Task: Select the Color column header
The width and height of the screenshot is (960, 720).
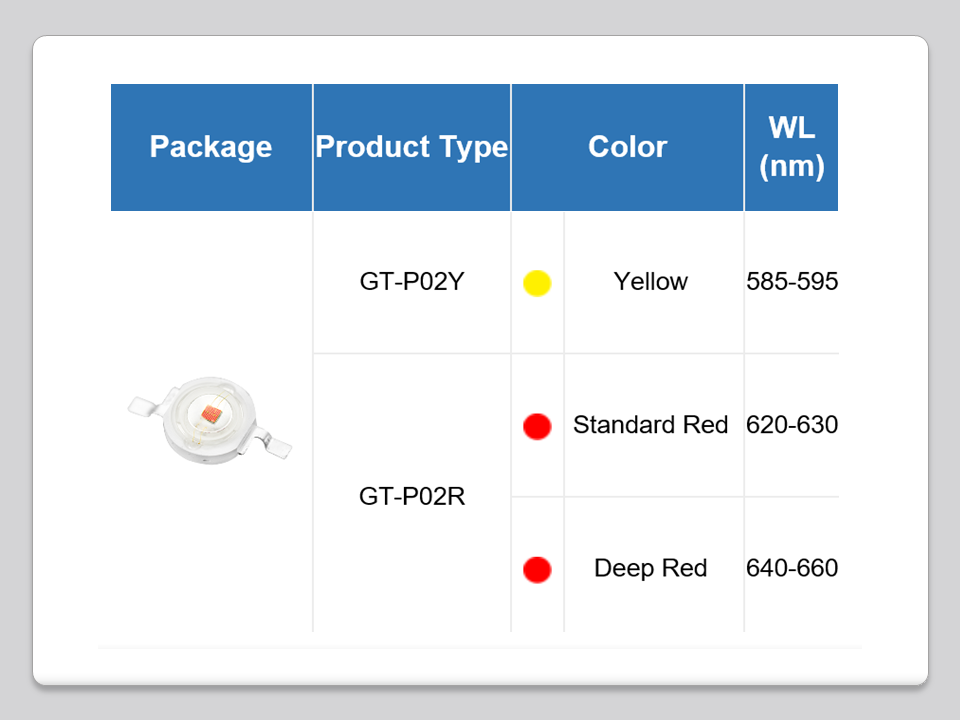Action: [x=627, y=147]
